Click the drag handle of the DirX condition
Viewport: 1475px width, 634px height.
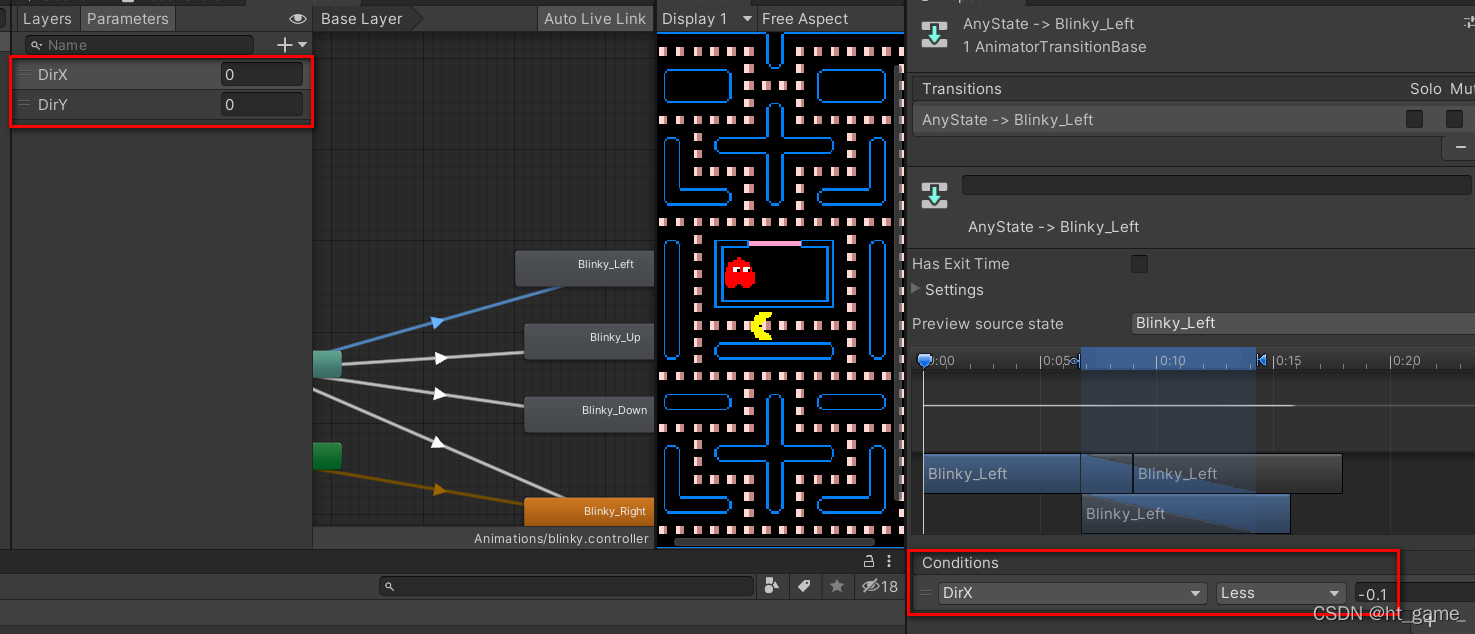[926, 593]
